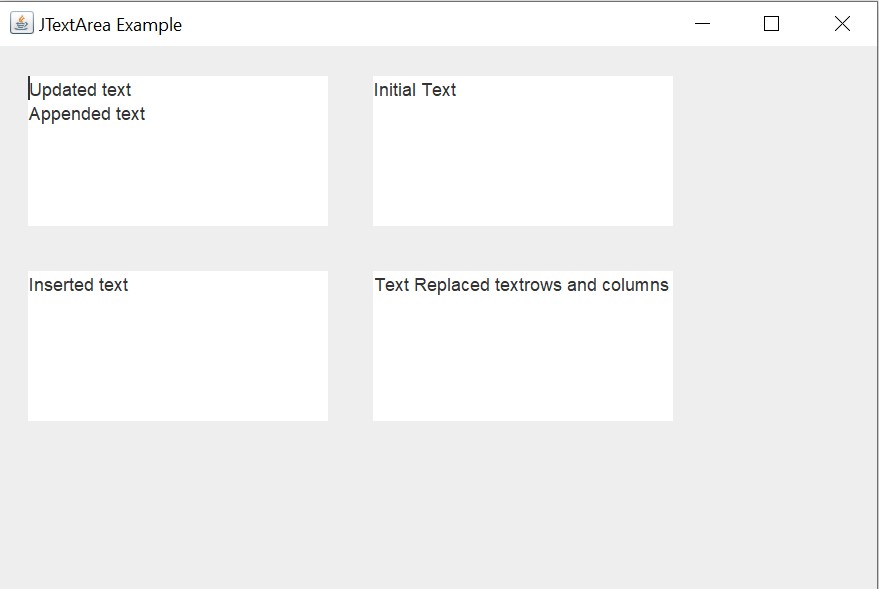Viewport: 879px width, 589px height.
Task: Click the Java coffee cup icon in title bar
Action: pyautogui.click(x=21, y=24)
